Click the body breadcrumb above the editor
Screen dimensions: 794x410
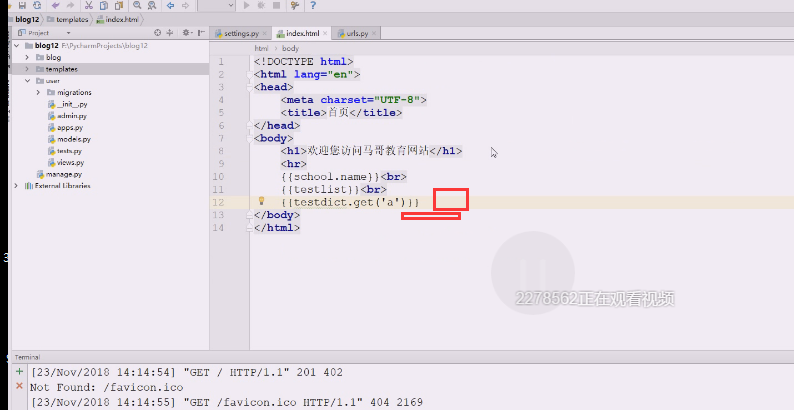point(290,49)
